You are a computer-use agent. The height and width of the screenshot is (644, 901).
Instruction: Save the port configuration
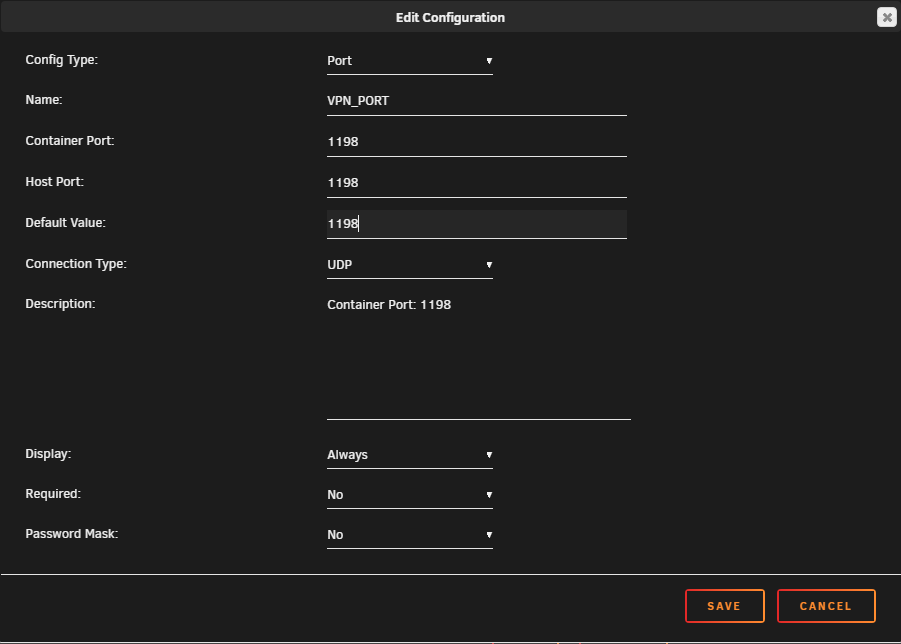725,606
